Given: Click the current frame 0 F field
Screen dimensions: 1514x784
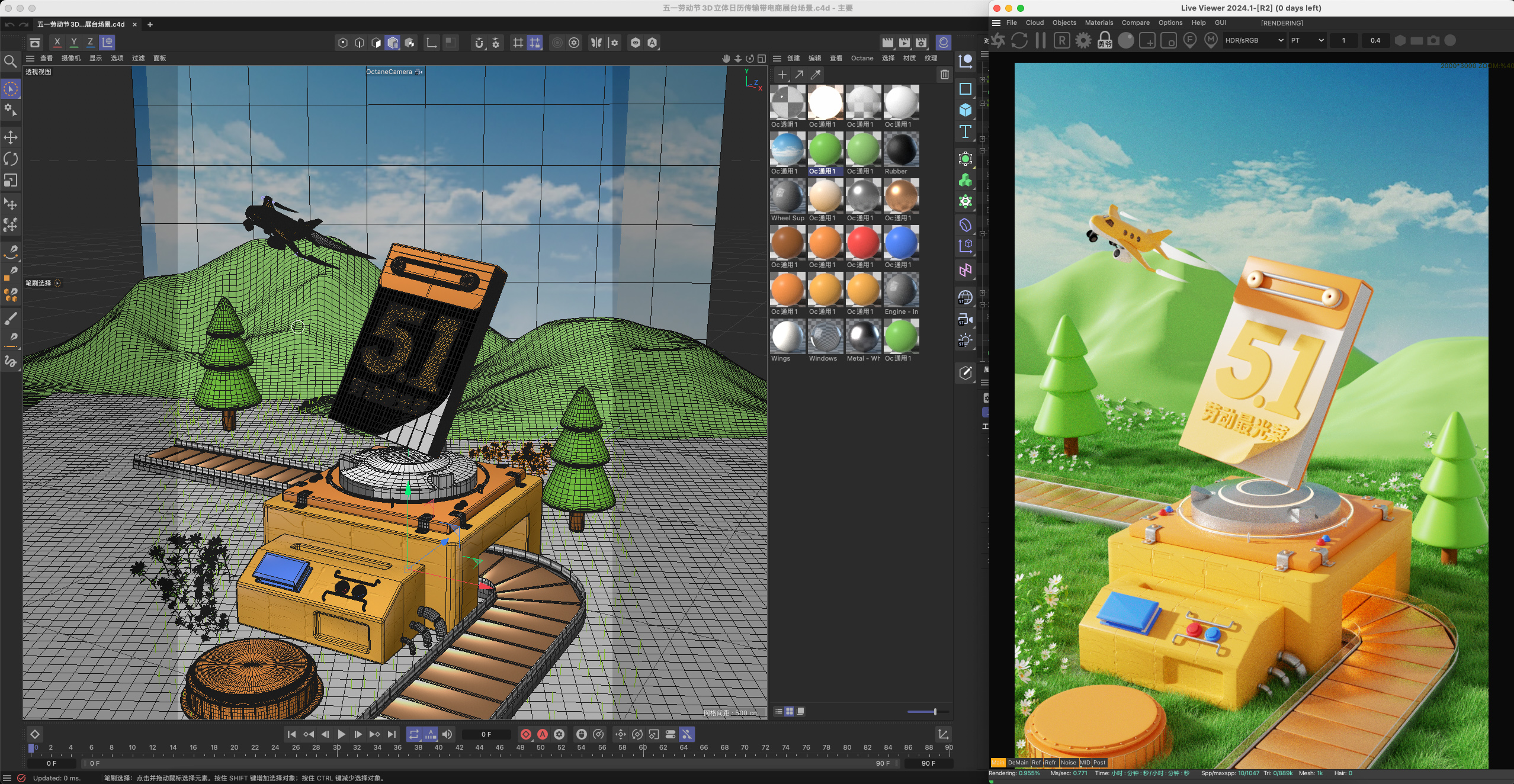Looking at the screenshot, I should click(x=486, y=734).
